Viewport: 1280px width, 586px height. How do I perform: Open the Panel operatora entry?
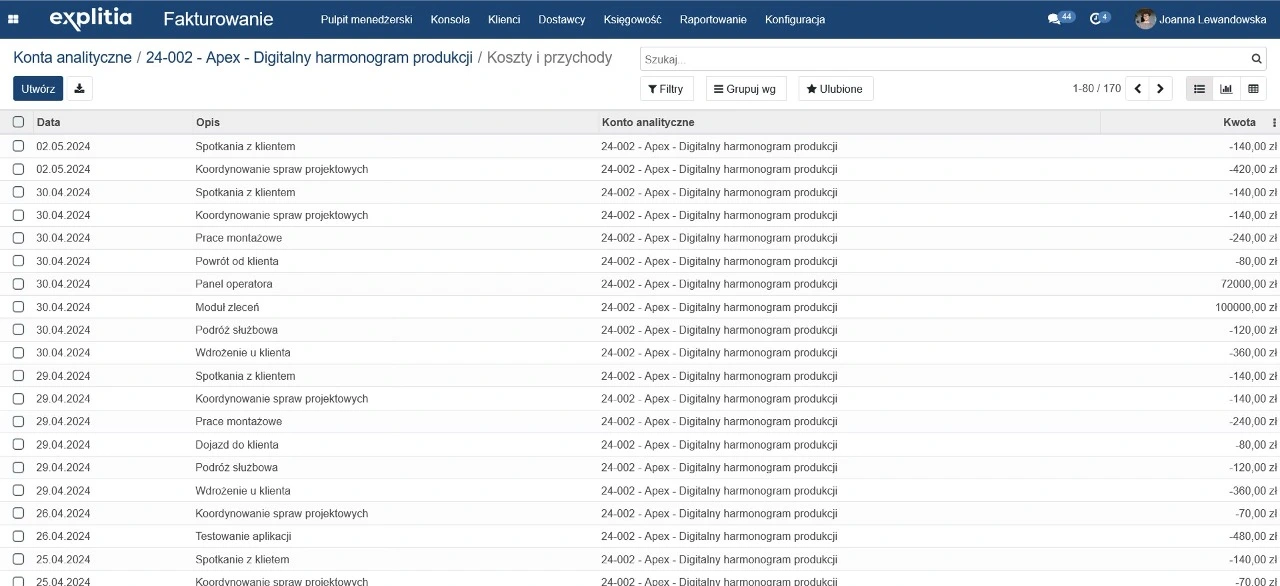click(233, 284)
